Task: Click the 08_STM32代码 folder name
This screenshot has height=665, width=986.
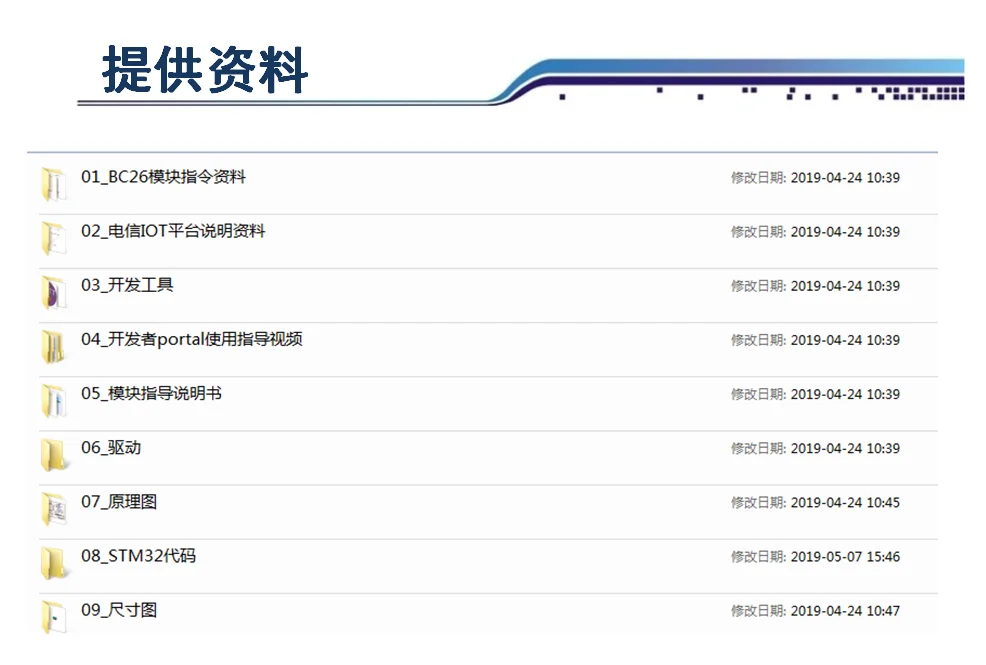Action: tap(138, 556)
